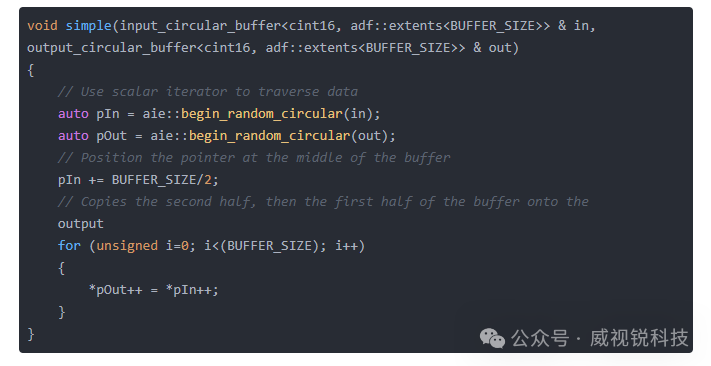Click the function name simple
Image resolution: width=711 pixels, height=366 pixels.
click(x=89, y=25)
